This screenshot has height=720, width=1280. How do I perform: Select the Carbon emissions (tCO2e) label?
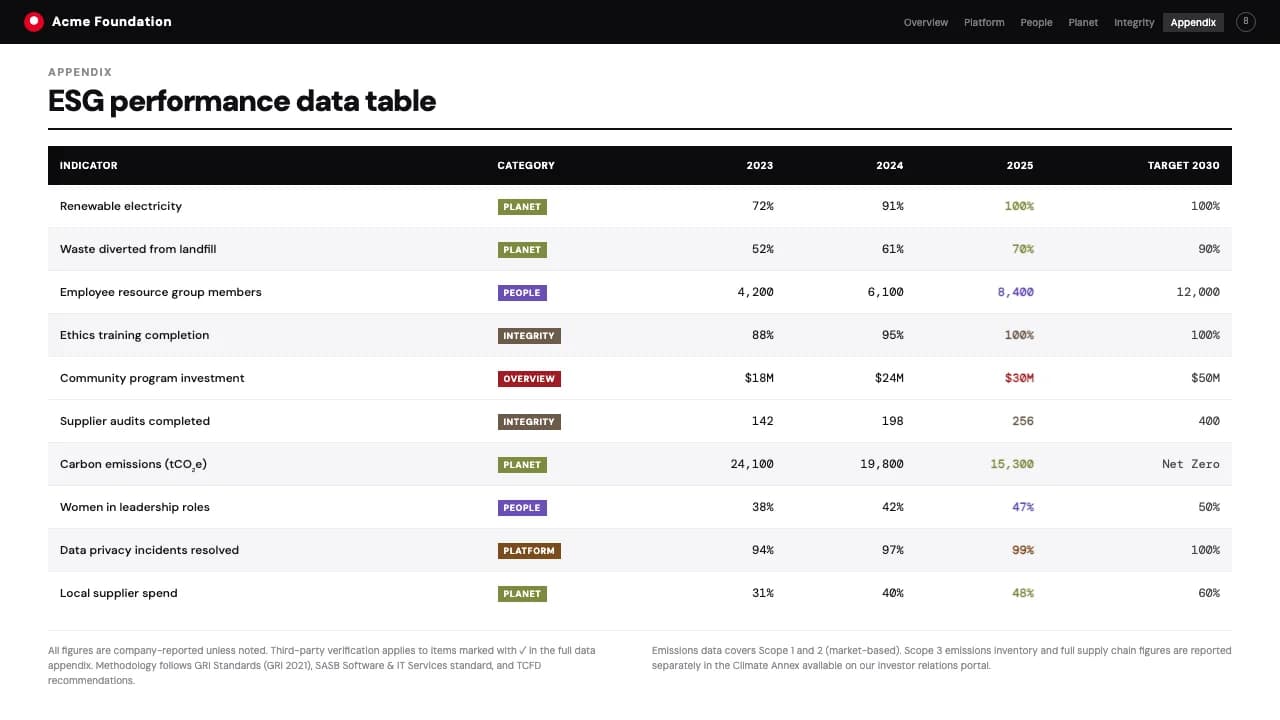[x=134, y=464]
